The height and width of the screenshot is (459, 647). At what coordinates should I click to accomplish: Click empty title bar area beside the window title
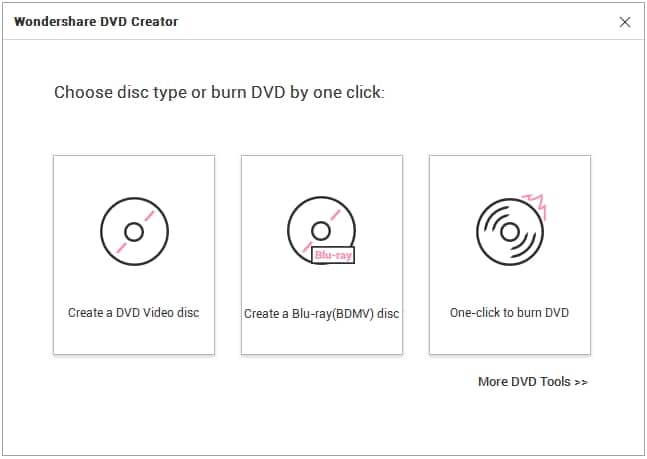point(380,21)
